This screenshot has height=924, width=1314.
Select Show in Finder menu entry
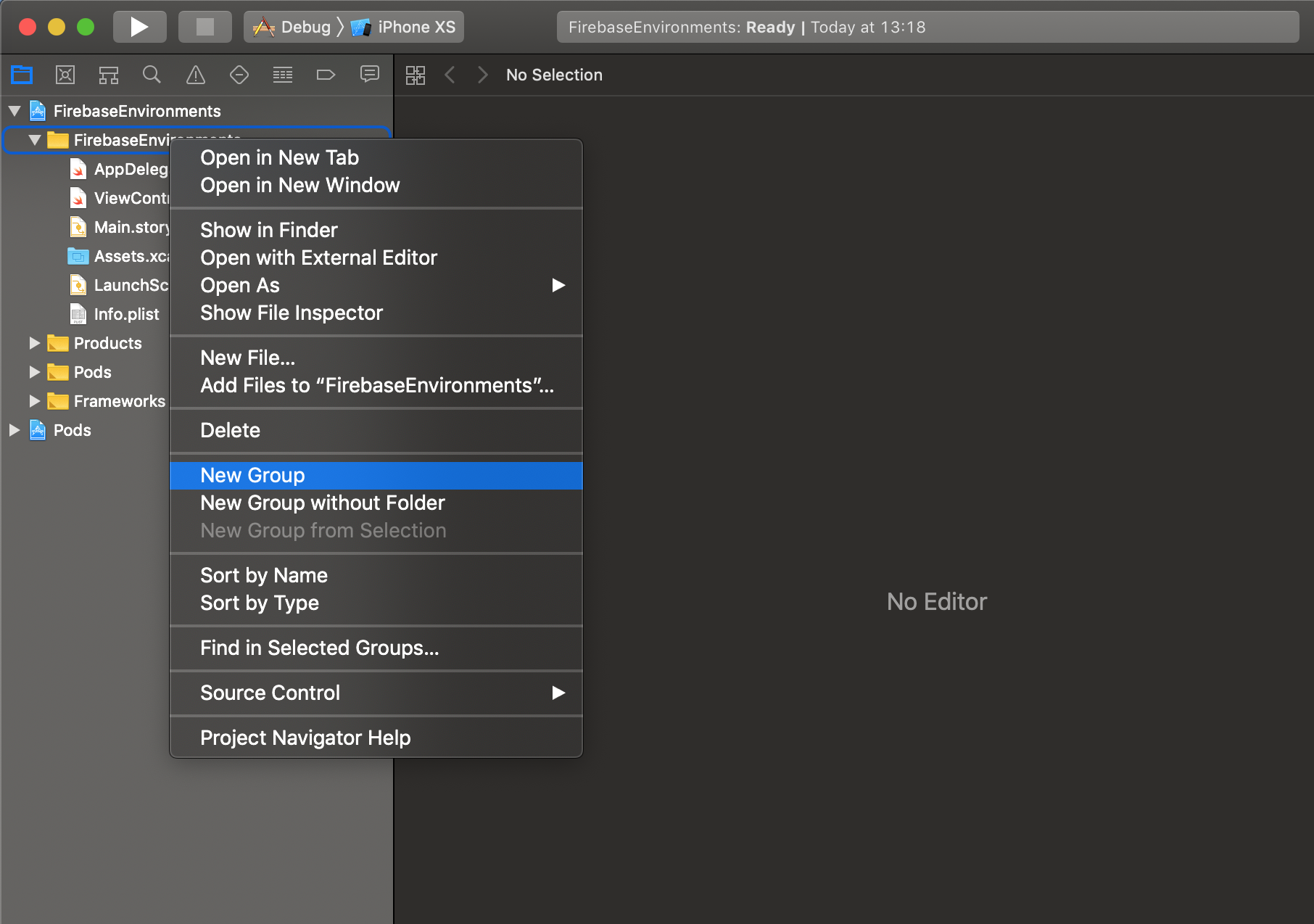[268, 230]
